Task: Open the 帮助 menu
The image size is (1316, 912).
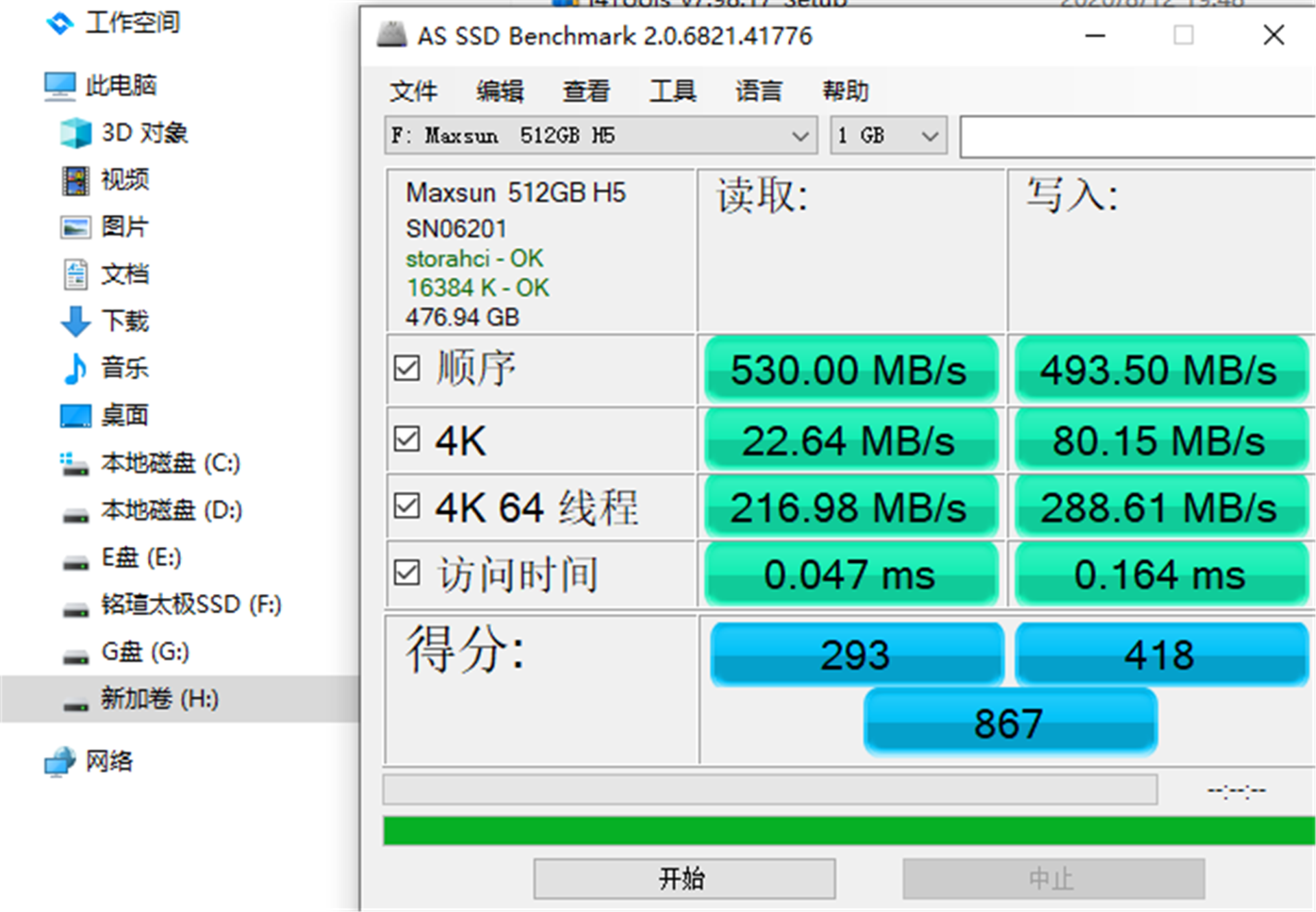Action: tap(846, 91)
